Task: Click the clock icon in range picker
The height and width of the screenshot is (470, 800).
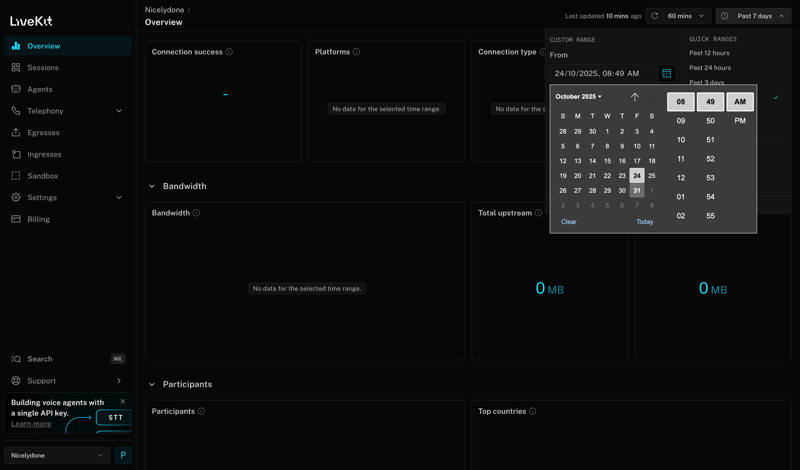Action: click(x=724, y=16)
